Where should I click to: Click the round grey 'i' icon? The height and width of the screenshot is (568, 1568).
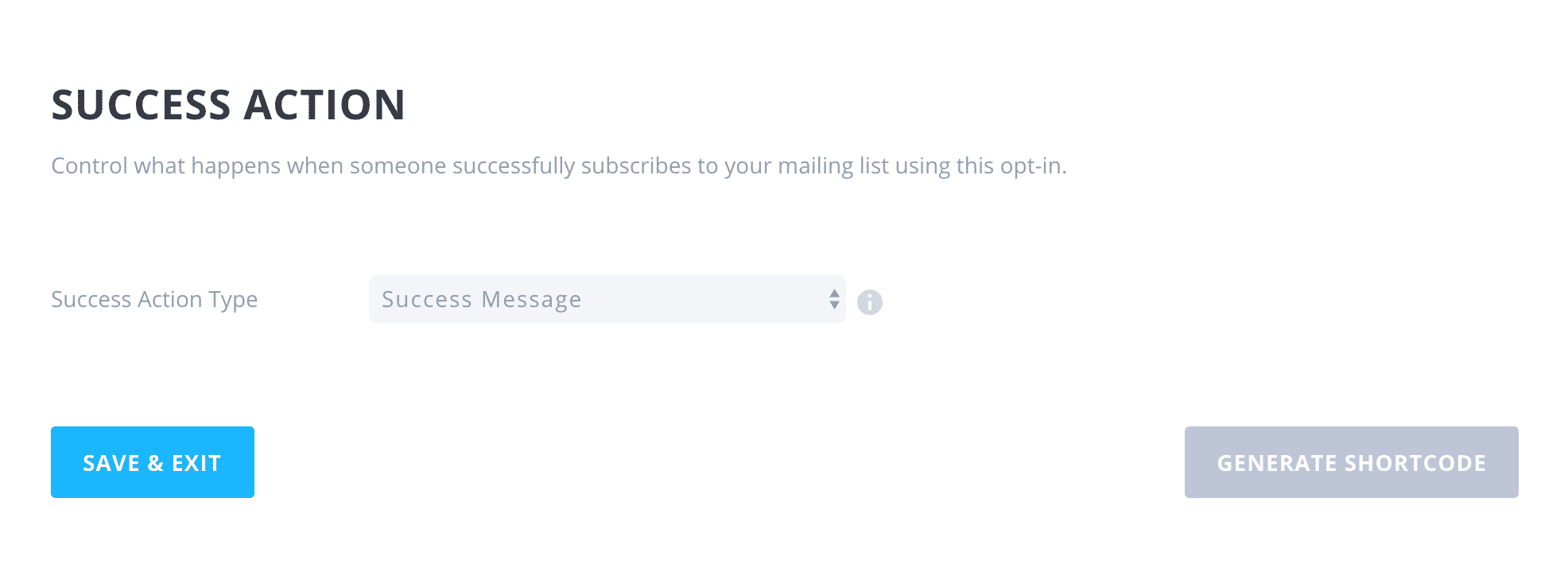[x=869, y=302]
